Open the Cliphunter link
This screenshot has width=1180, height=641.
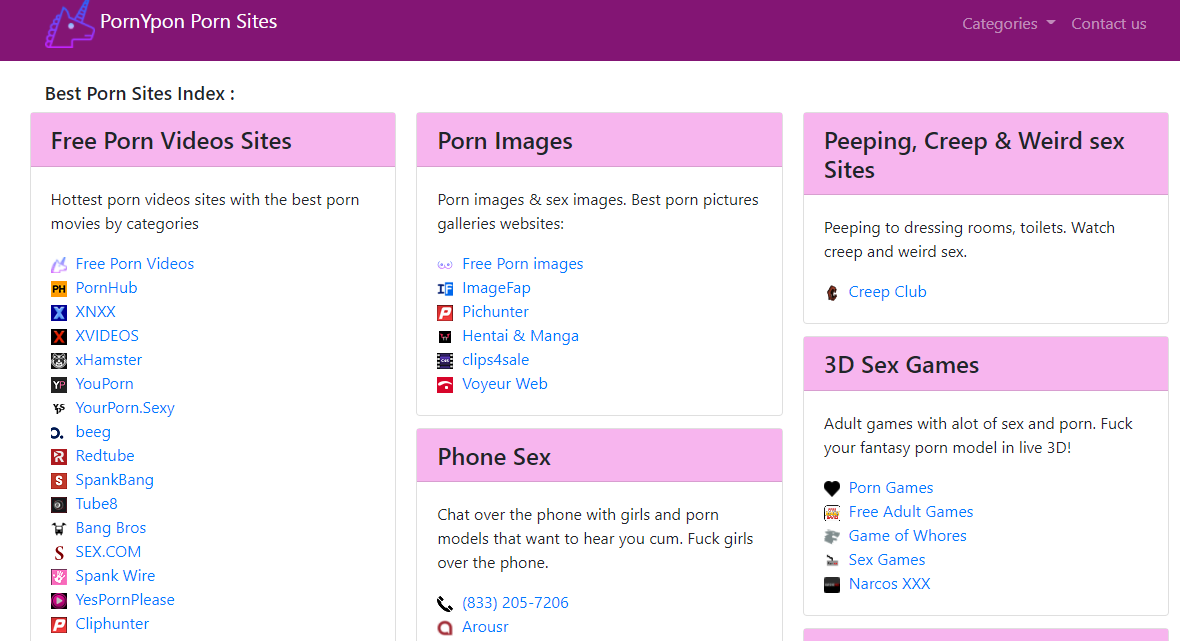[x=112, y=624]
